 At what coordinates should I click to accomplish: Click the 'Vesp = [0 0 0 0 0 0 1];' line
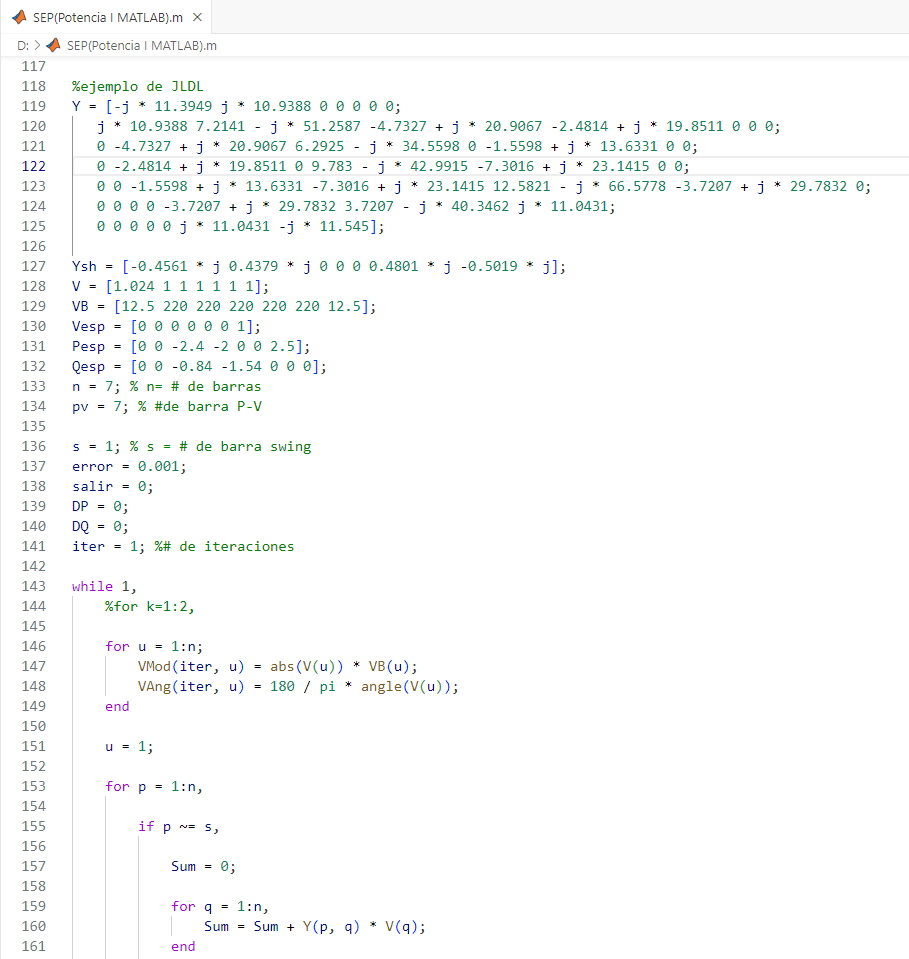point(166,326)
